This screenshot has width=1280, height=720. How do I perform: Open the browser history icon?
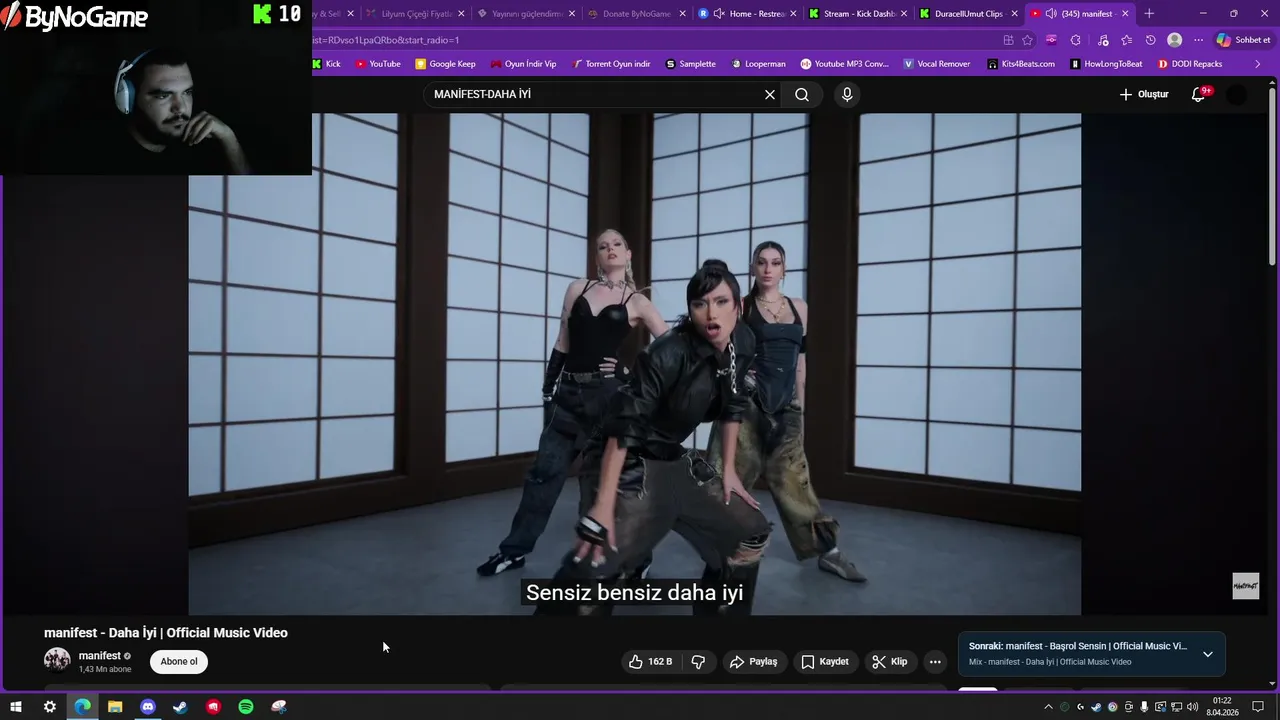tap(1151, 40)
